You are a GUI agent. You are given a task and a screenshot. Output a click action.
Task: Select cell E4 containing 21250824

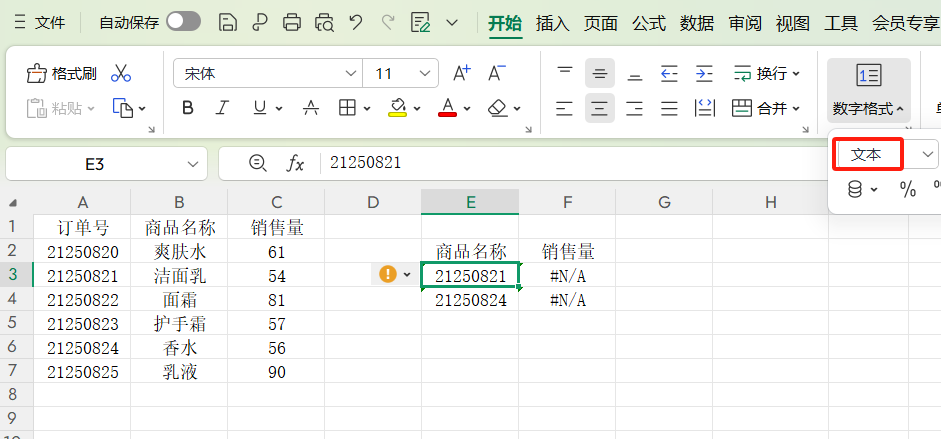pos(470,300)
